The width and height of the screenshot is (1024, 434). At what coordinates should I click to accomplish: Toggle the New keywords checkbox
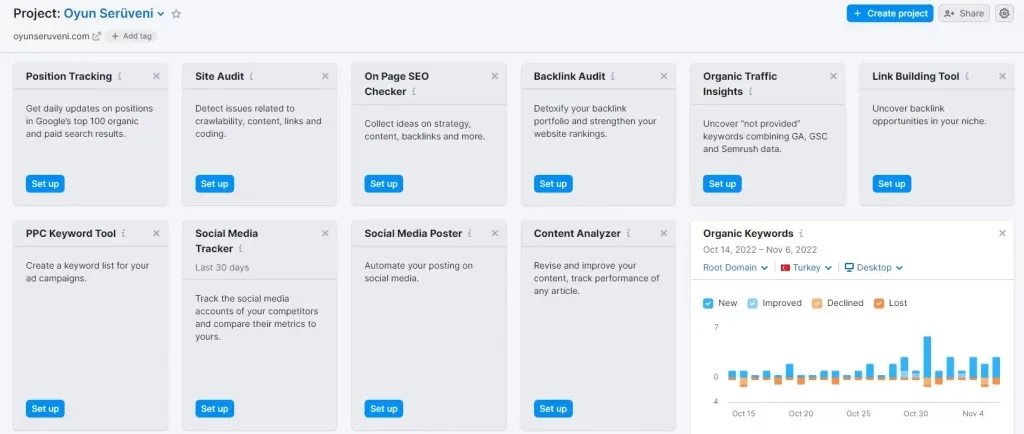pos(709,303)
